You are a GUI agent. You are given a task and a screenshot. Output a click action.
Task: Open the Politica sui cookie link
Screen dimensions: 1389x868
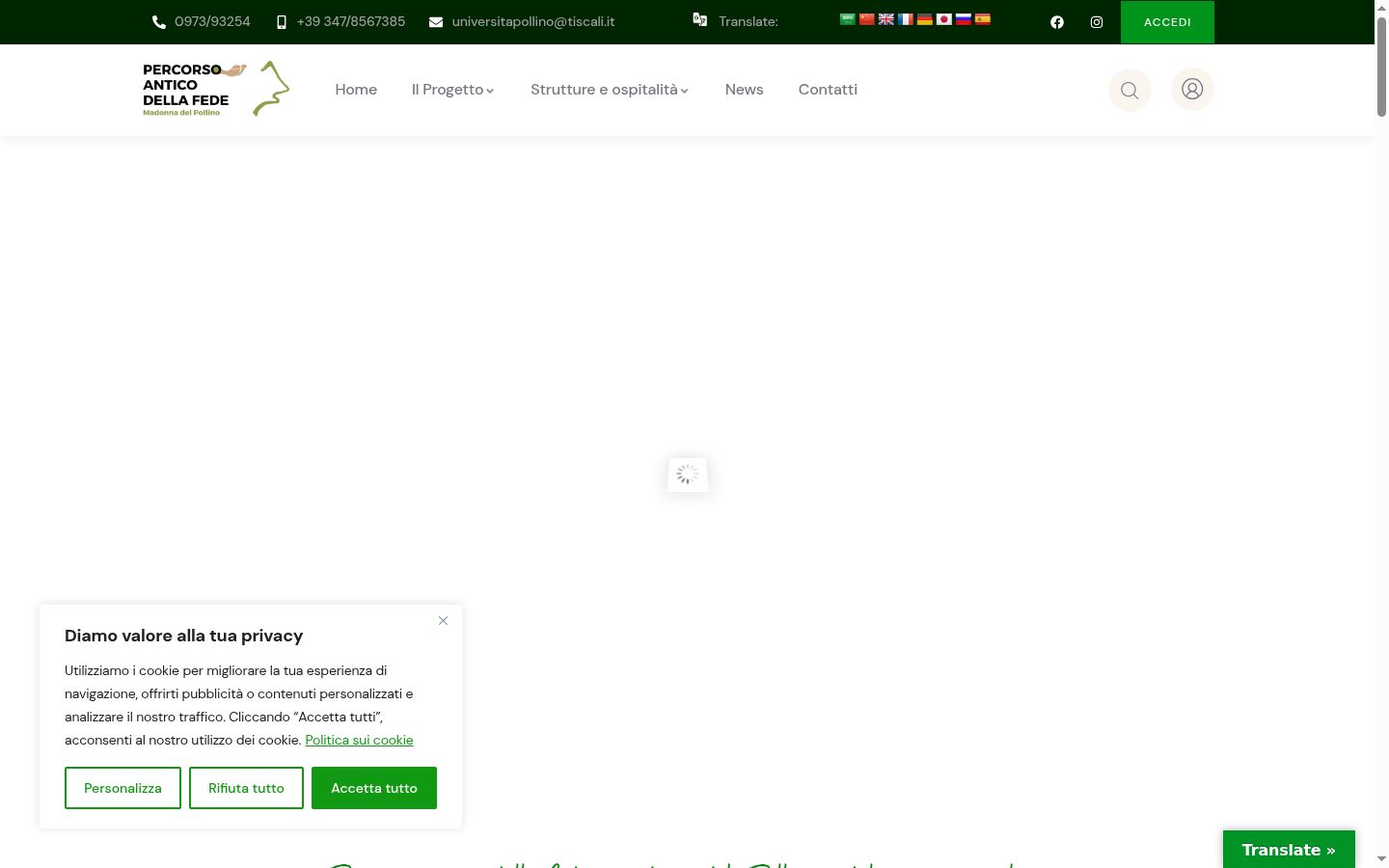click(x=359, y=740)
